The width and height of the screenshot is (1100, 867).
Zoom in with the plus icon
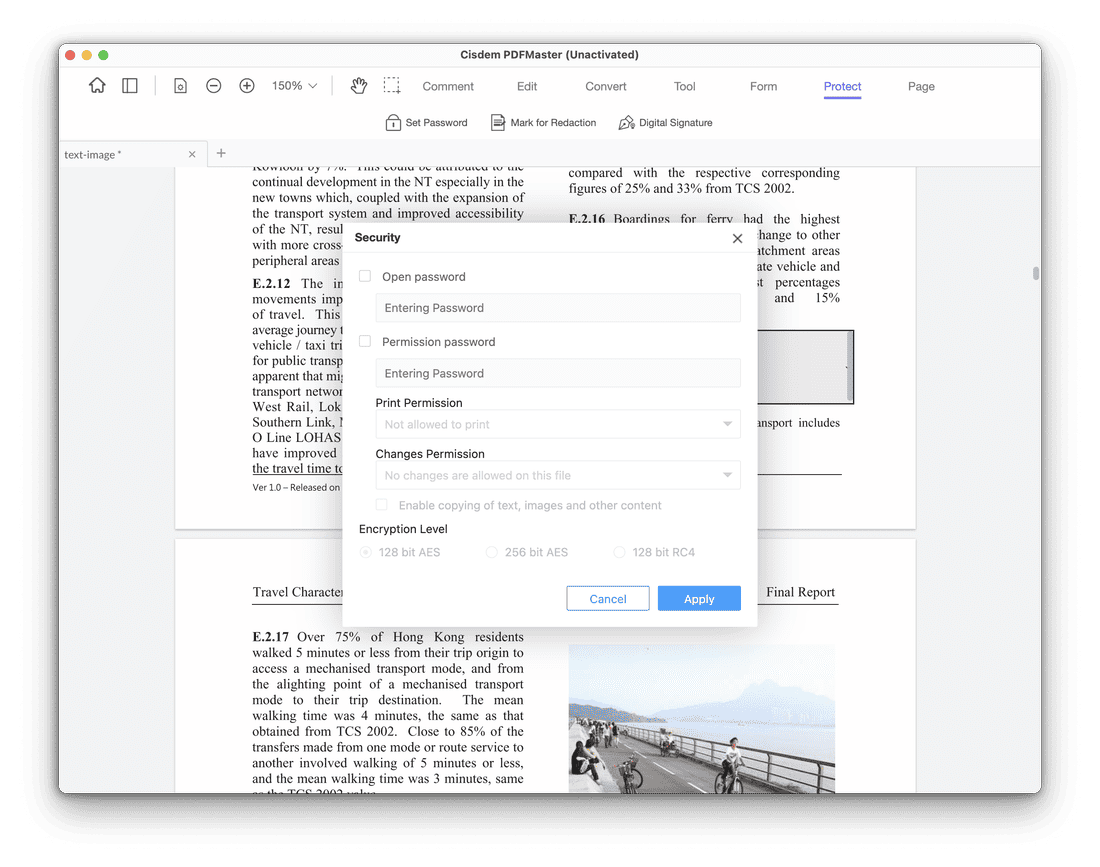[x=247, y=86]
